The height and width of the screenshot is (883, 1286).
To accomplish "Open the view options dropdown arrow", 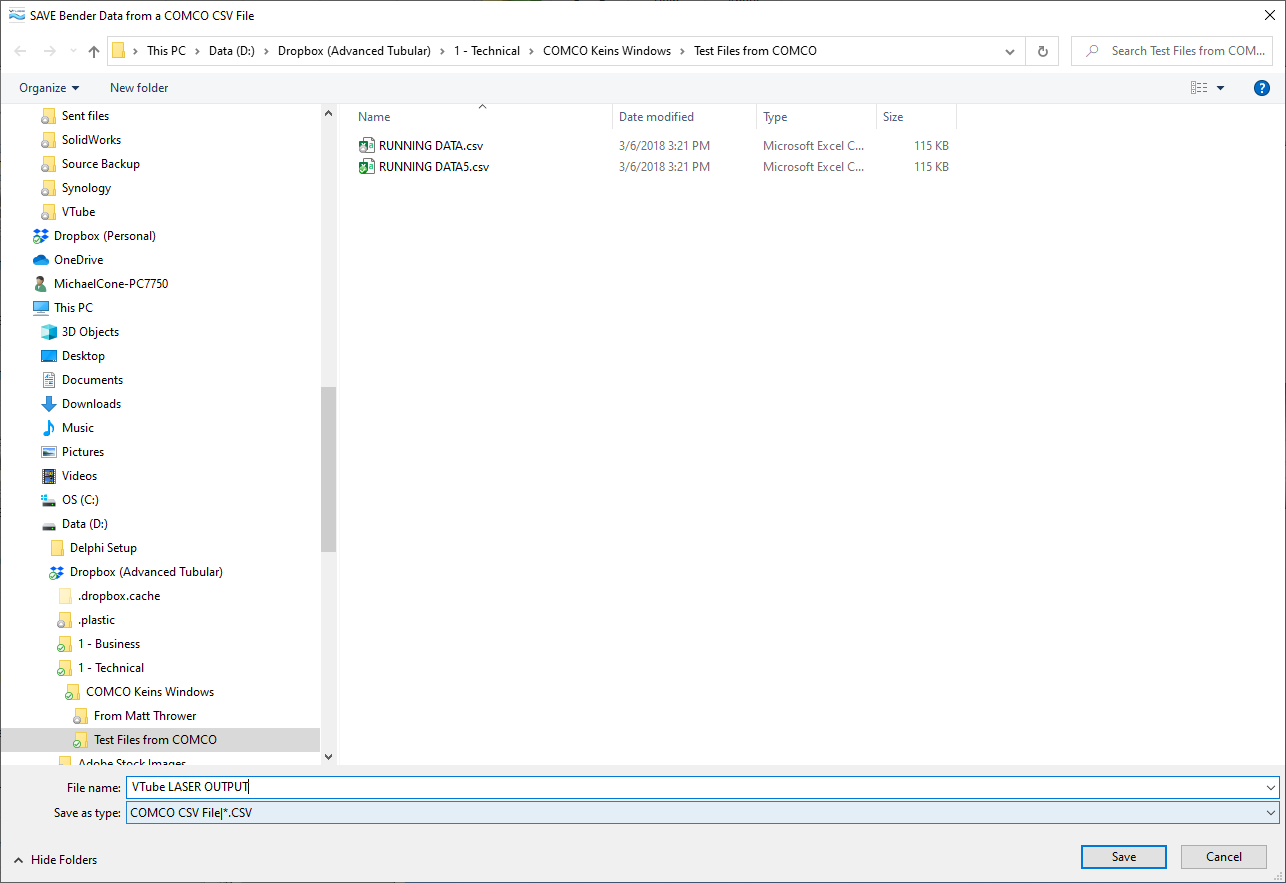I will coord(1221,88).
